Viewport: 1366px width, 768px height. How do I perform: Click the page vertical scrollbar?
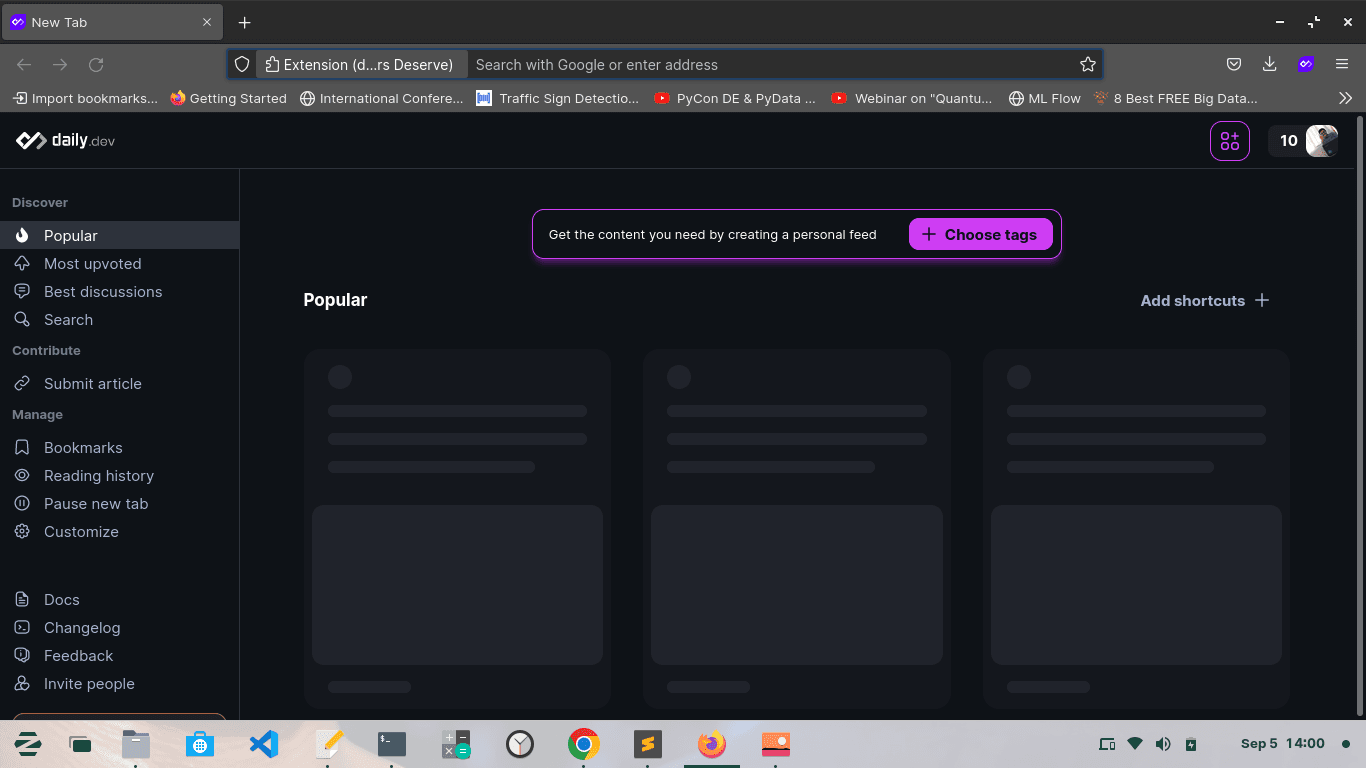(x=1360, y=400)
